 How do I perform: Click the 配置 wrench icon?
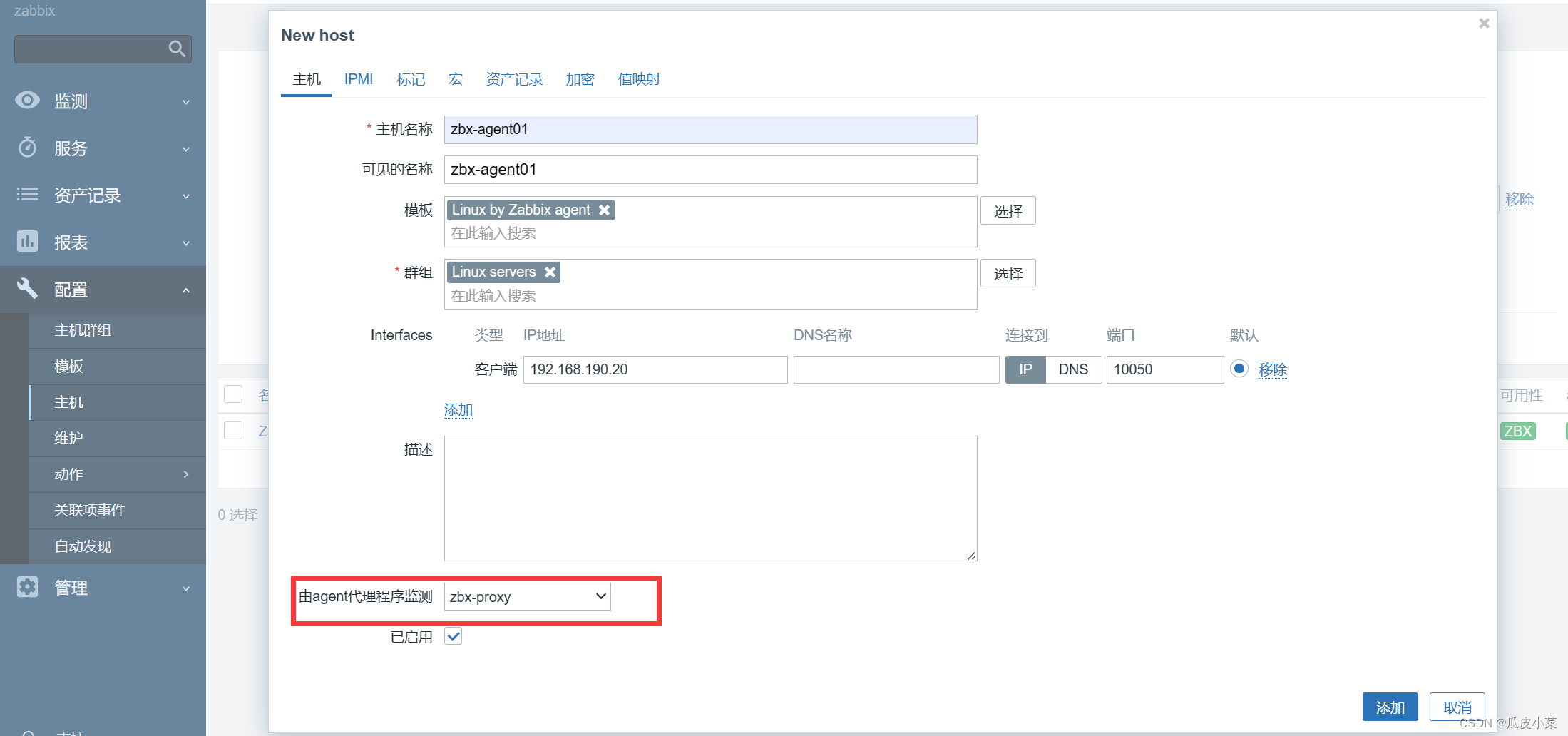tap(27, 289)
